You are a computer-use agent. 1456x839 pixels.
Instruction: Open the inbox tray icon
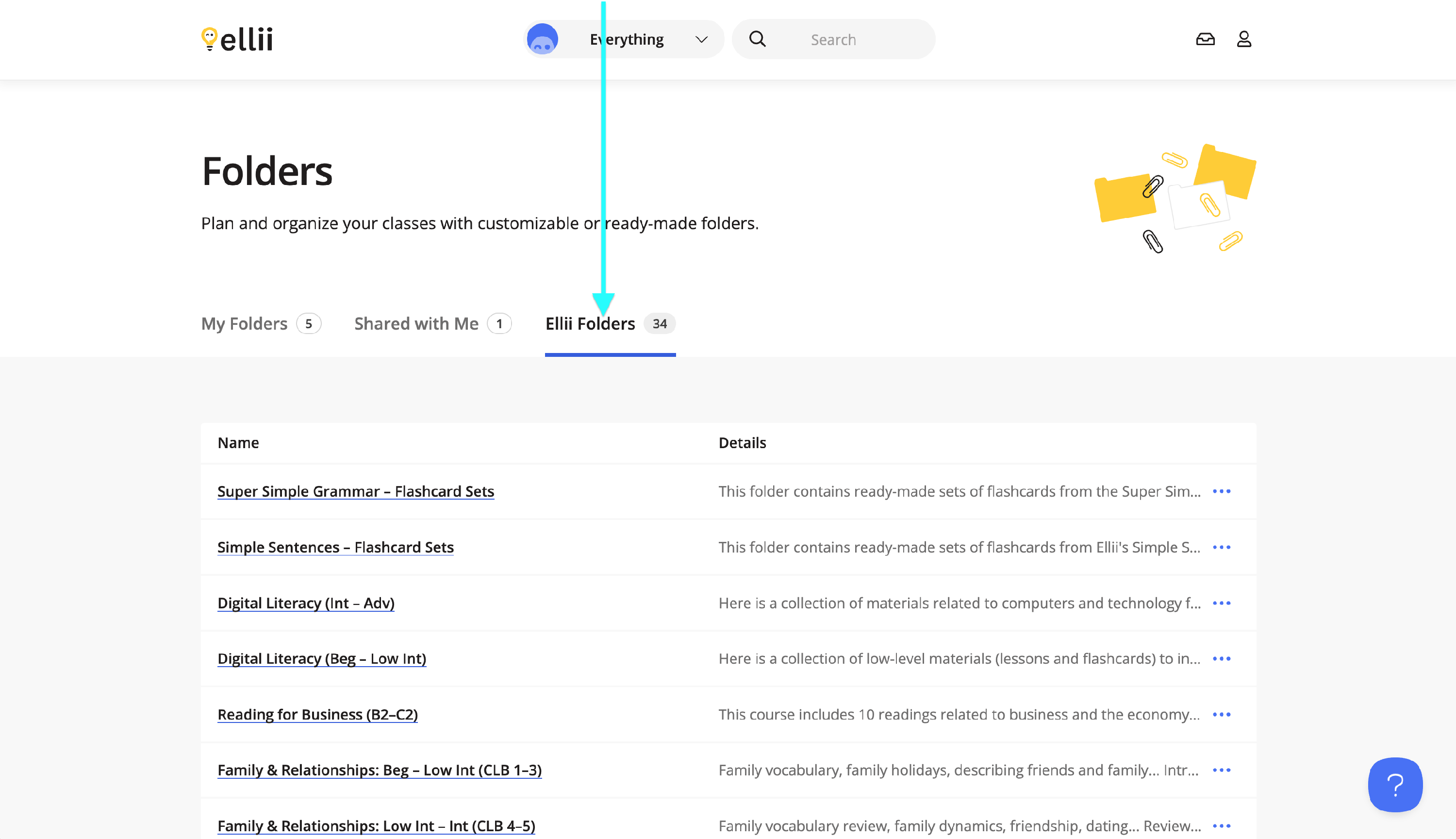click(x=1205, y=39)
